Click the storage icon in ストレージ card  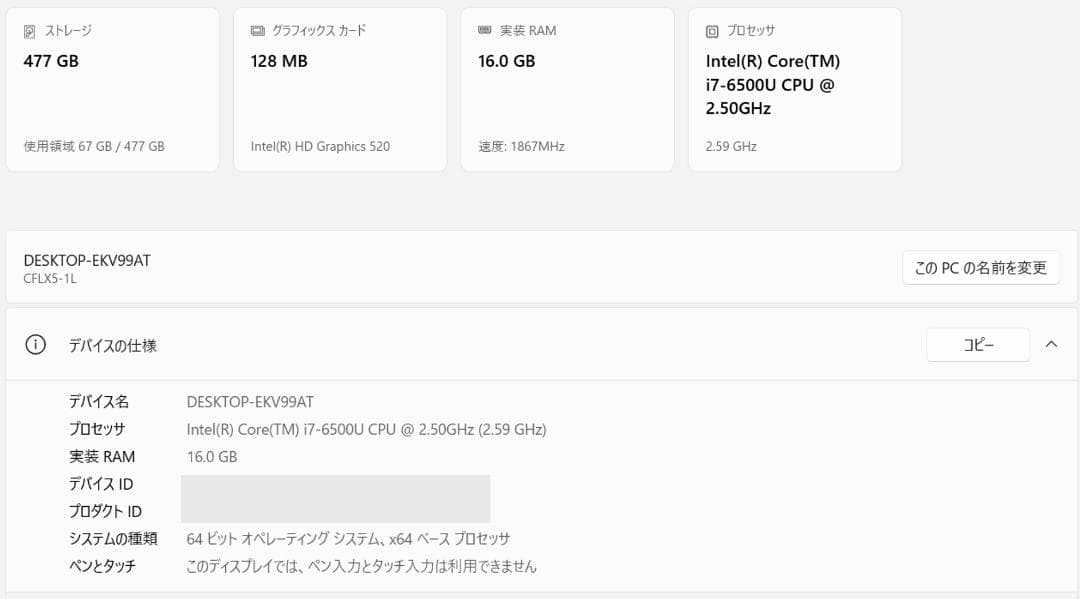point(29,31)
